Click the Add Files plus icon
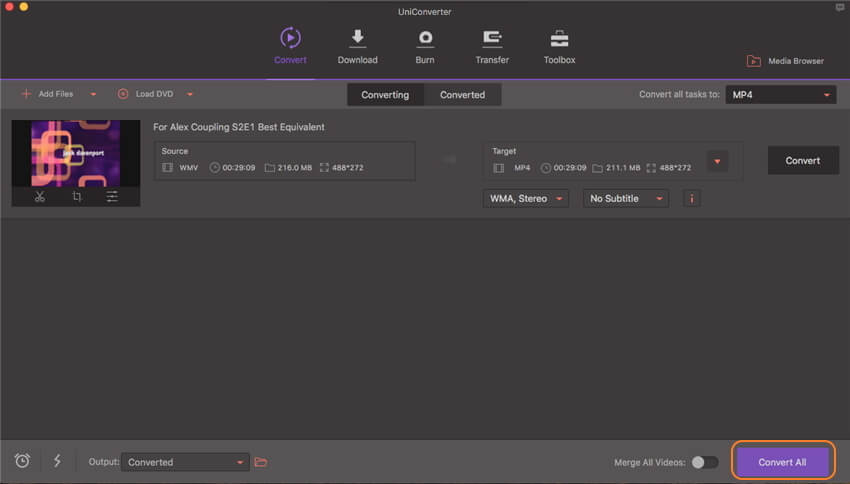The height and width of the screenshot is (484, 850). tap(25, 94)
